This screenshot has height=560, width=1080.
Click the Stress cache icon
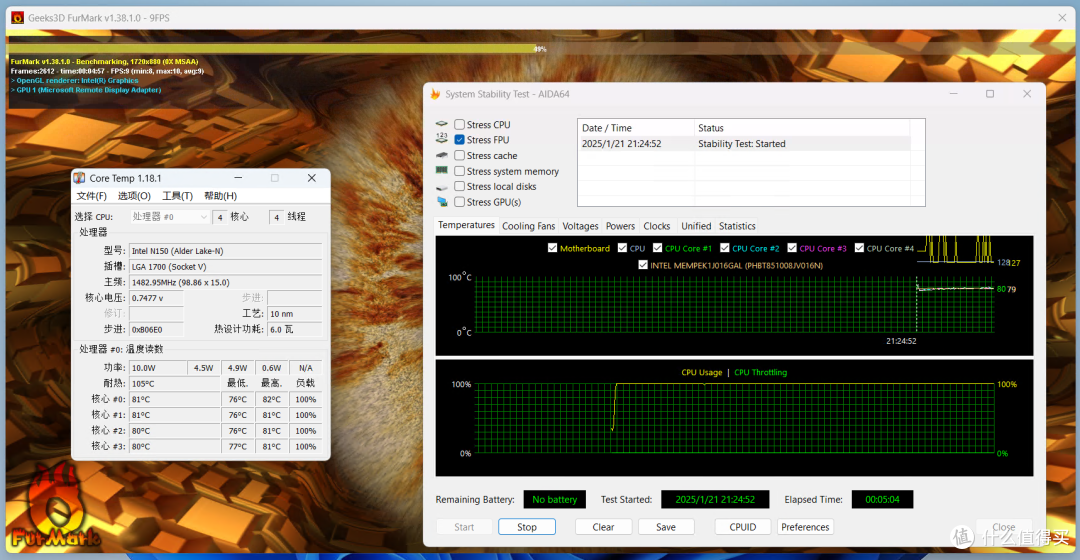click(x=442, y=156)
